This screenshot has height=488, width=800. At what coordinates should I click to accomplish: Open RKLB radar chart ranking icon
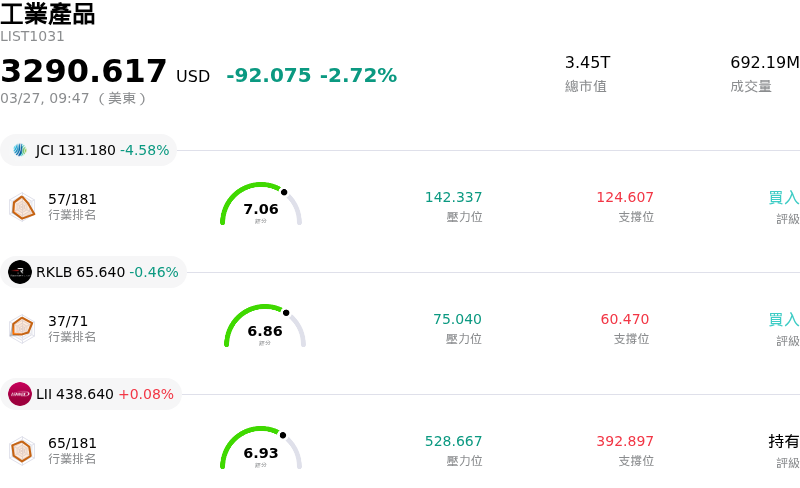(22, 328)
